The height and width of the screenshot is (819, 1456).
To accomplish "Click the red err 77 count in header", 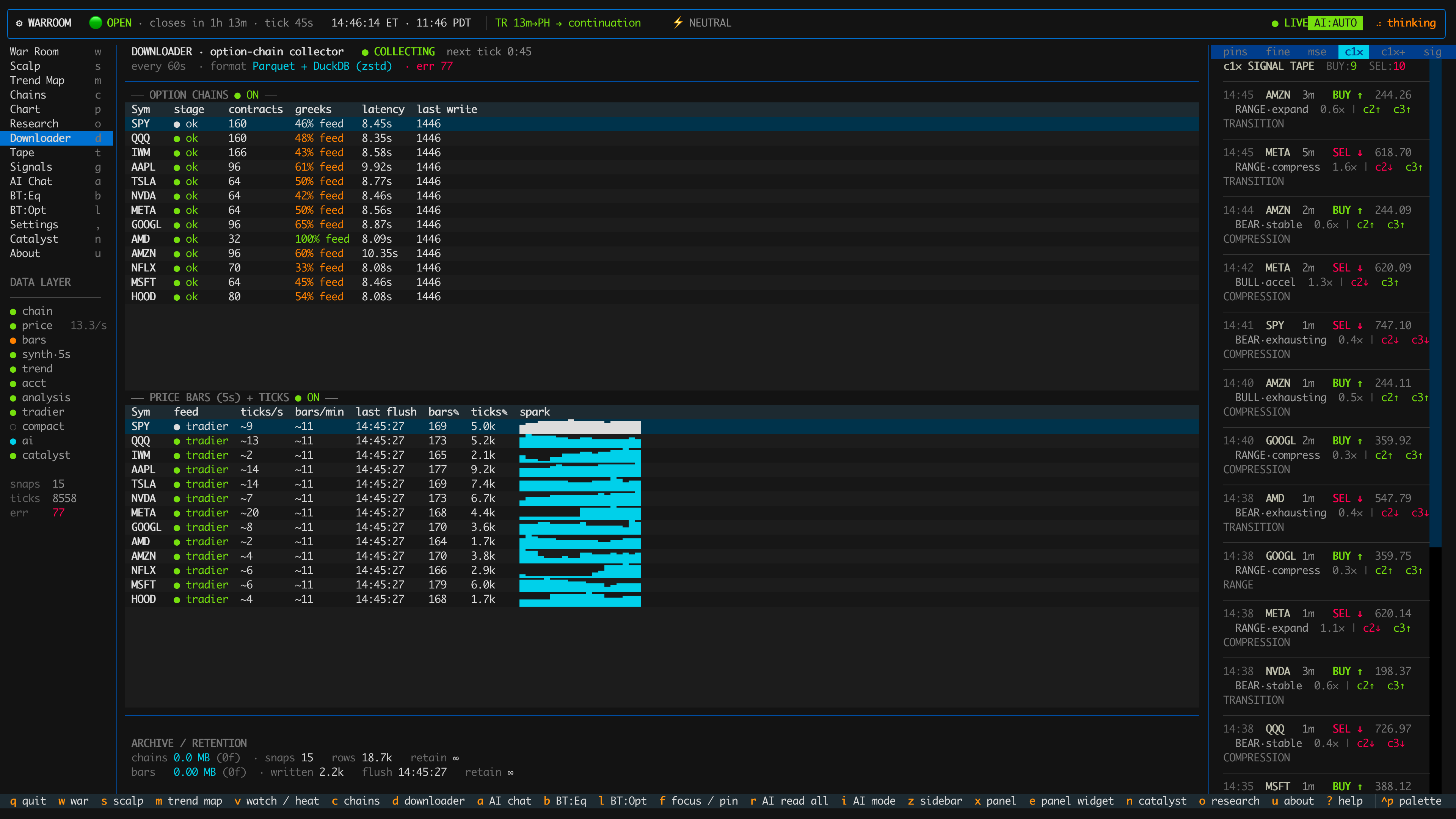I will [435, 66].
